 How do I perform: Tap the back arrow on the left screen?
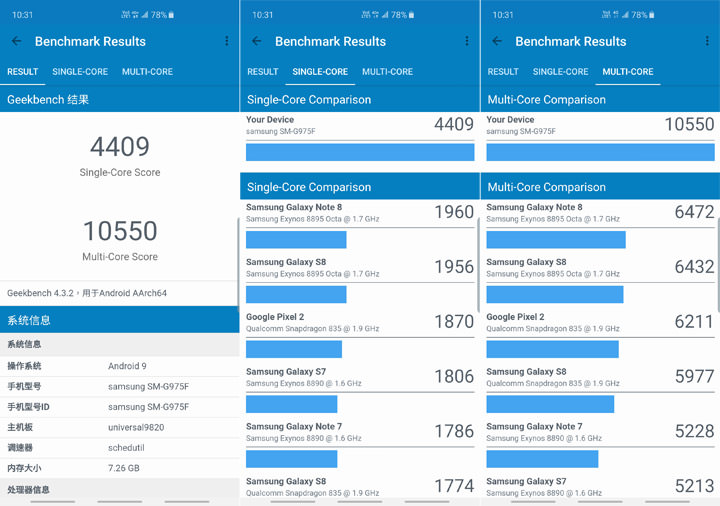coord(16,41)
